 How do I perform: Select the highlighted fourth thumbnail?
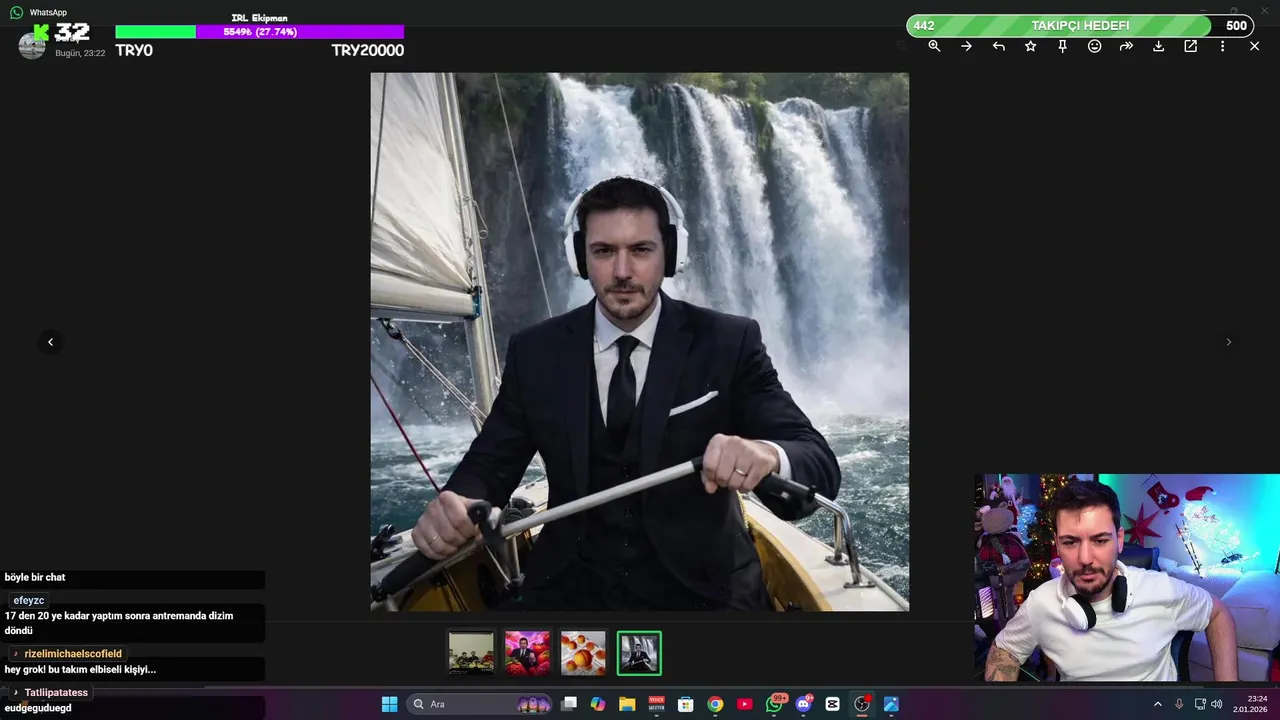coord(639,653)
